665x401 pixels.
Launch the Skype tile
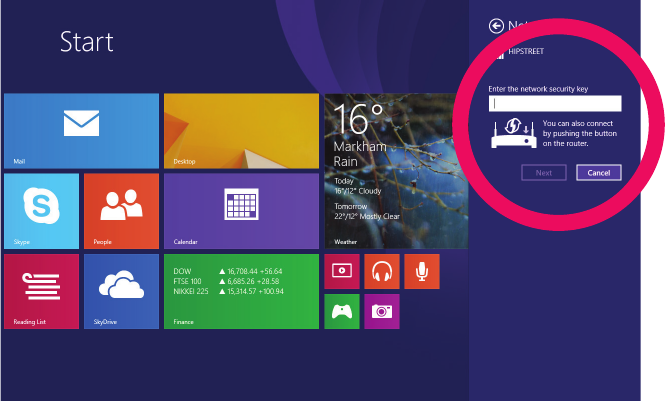click(x=42, y=211)
